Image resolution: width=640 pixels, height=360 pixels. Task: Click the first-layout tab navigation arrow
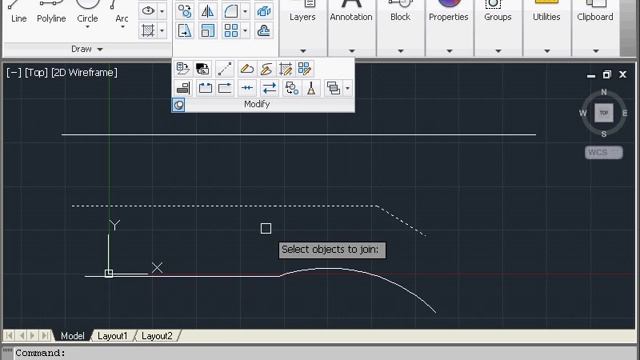coord(9,336)
